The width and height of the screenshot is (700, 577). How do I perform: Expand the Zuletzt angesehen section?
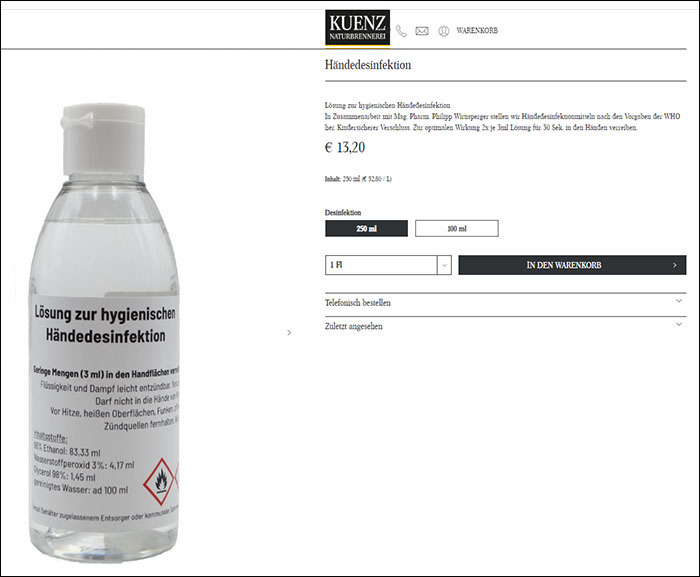pos(505,326)
